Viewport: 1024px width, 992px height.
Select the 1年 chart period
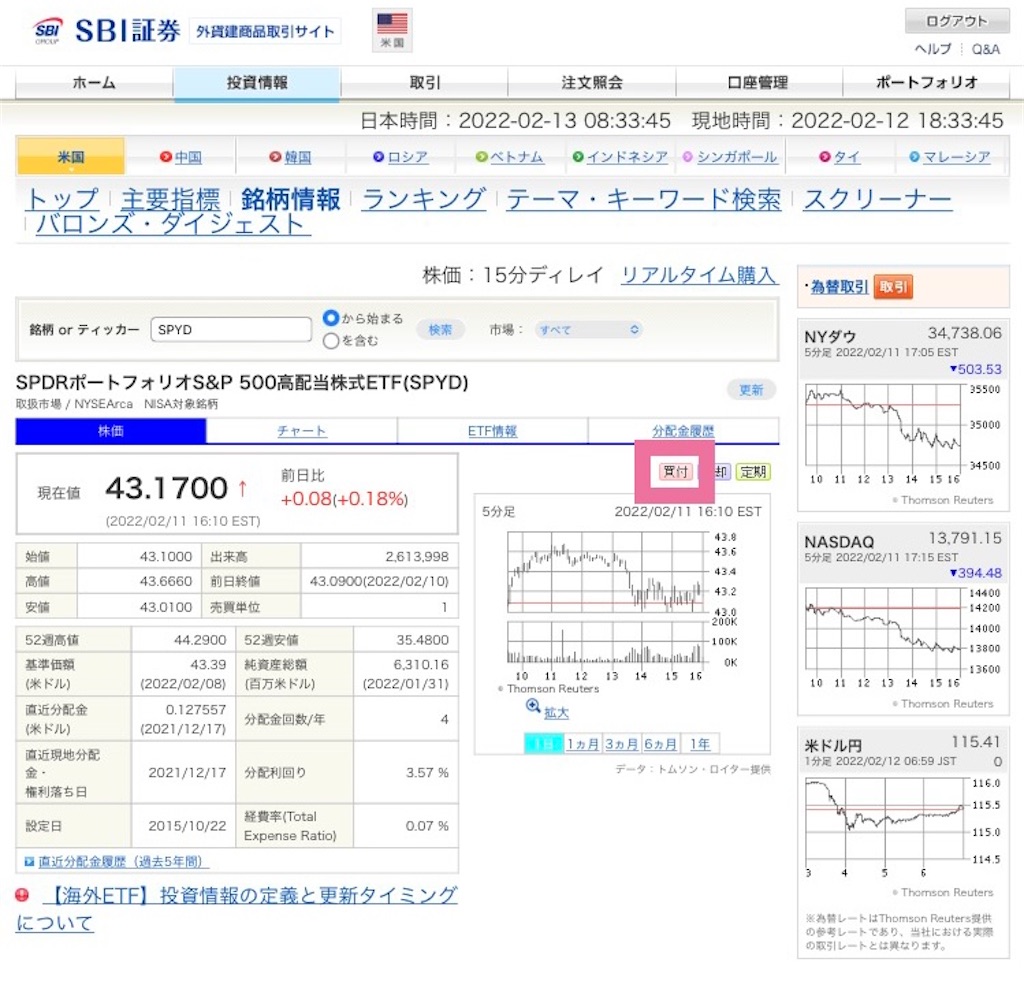700,744
